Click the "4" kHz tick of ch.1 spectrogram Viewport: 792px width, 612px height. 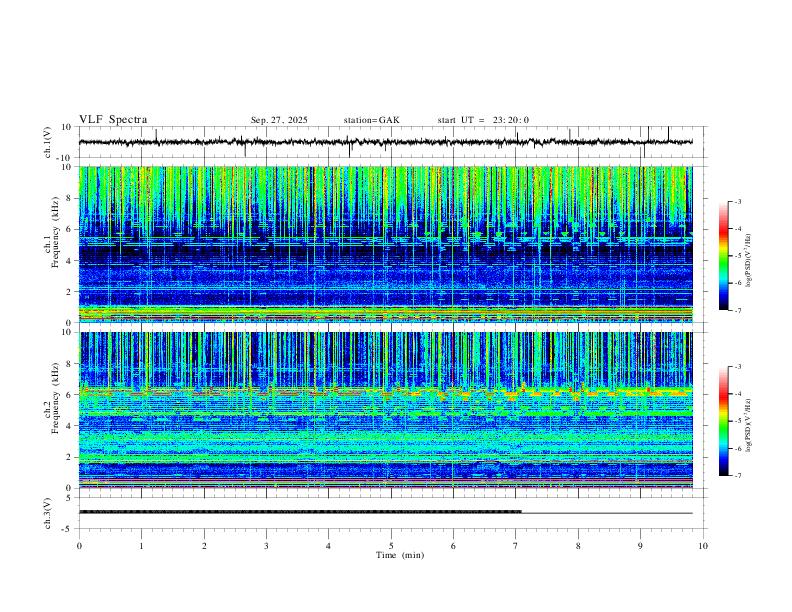pyautogui.click(x=69, y=261)
